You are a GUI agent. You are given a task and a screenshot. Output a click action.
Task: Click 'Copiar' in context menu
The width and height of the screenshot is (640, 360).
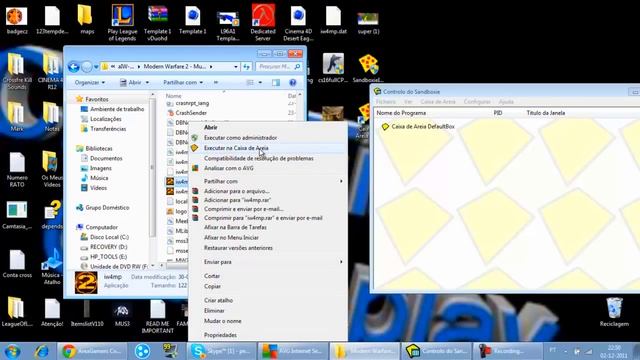(212, 287)
